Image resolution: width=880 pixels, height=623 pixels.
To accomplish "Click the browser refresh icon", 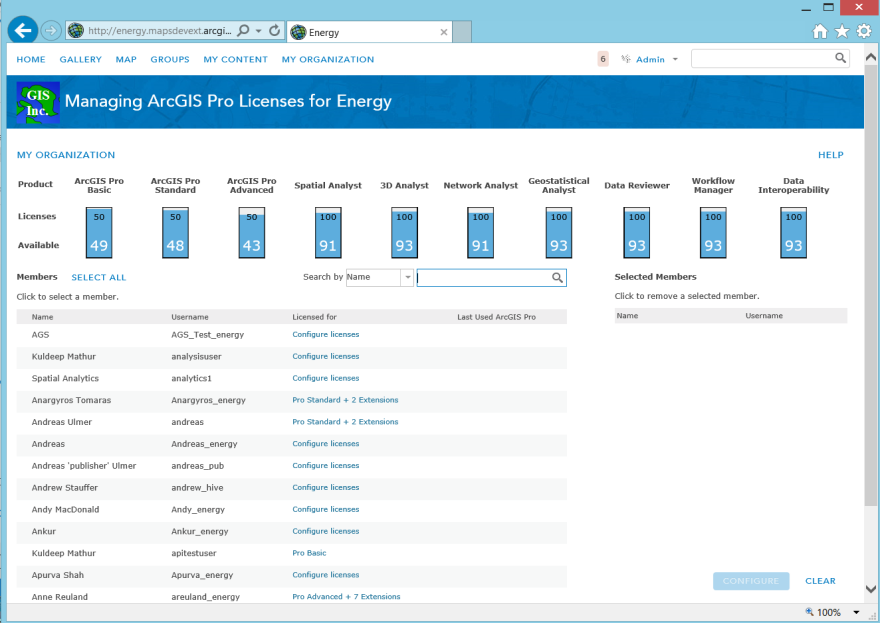I will click(274, 30).
